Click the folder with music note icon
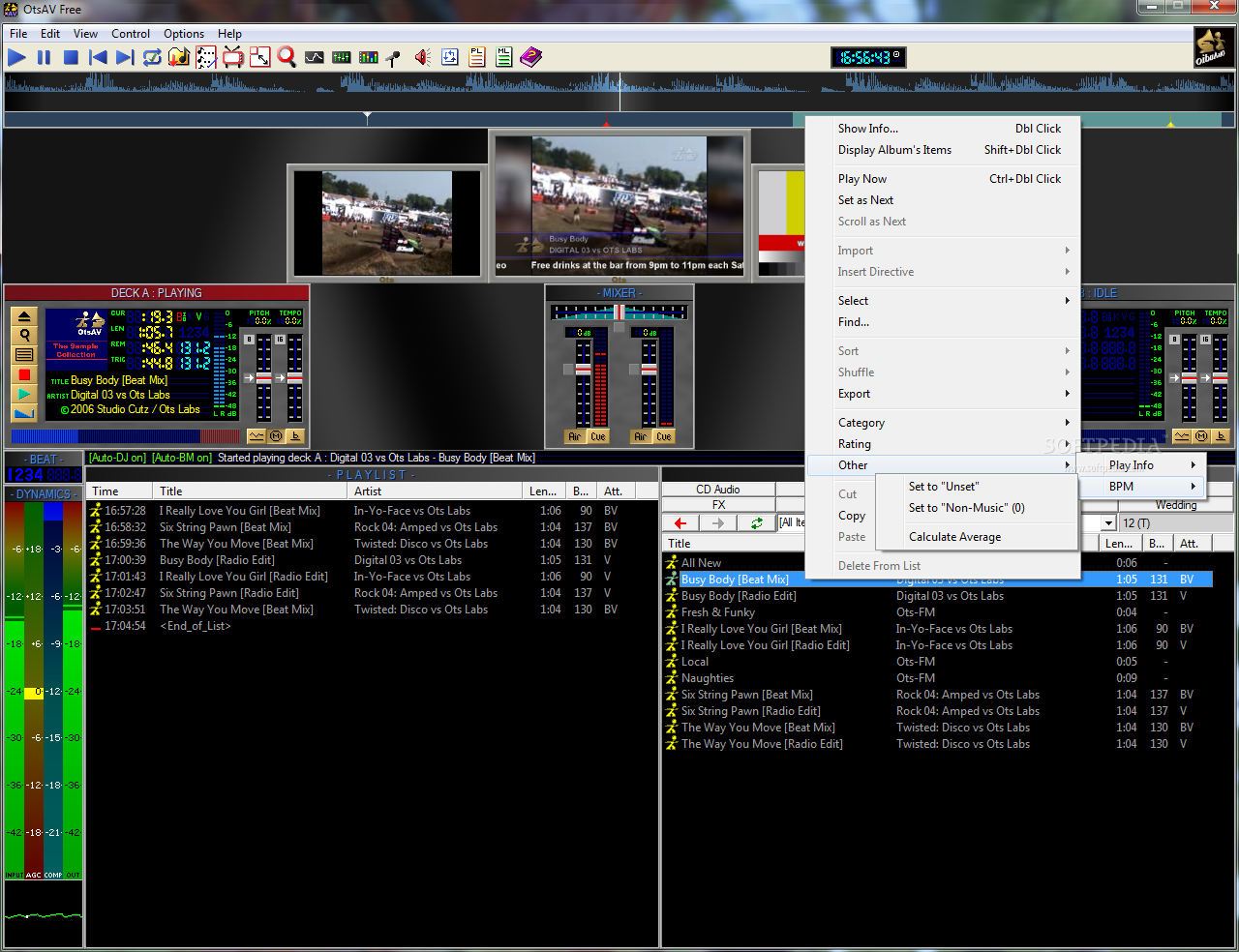The width and height of the screenshot is (1239, 952). pos(179,58)
